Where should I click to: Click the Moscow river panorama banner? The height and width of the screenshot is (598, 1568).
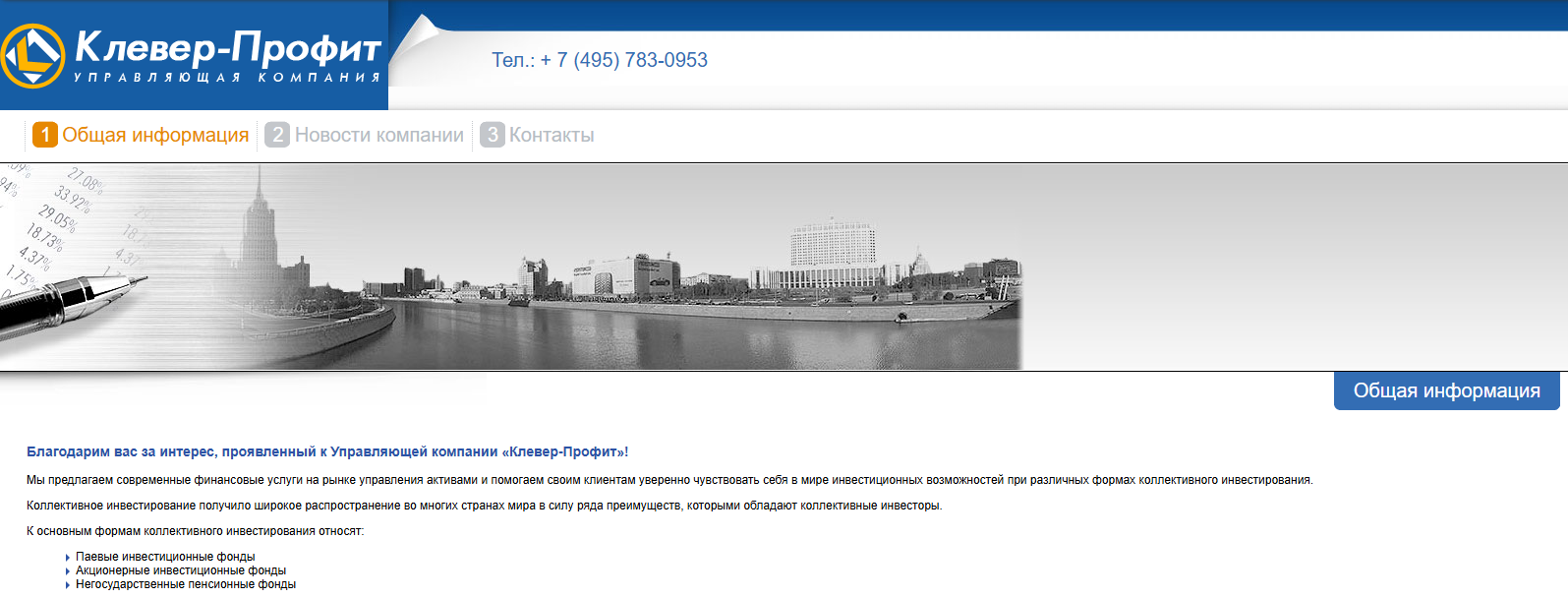[x=511, y=267]
